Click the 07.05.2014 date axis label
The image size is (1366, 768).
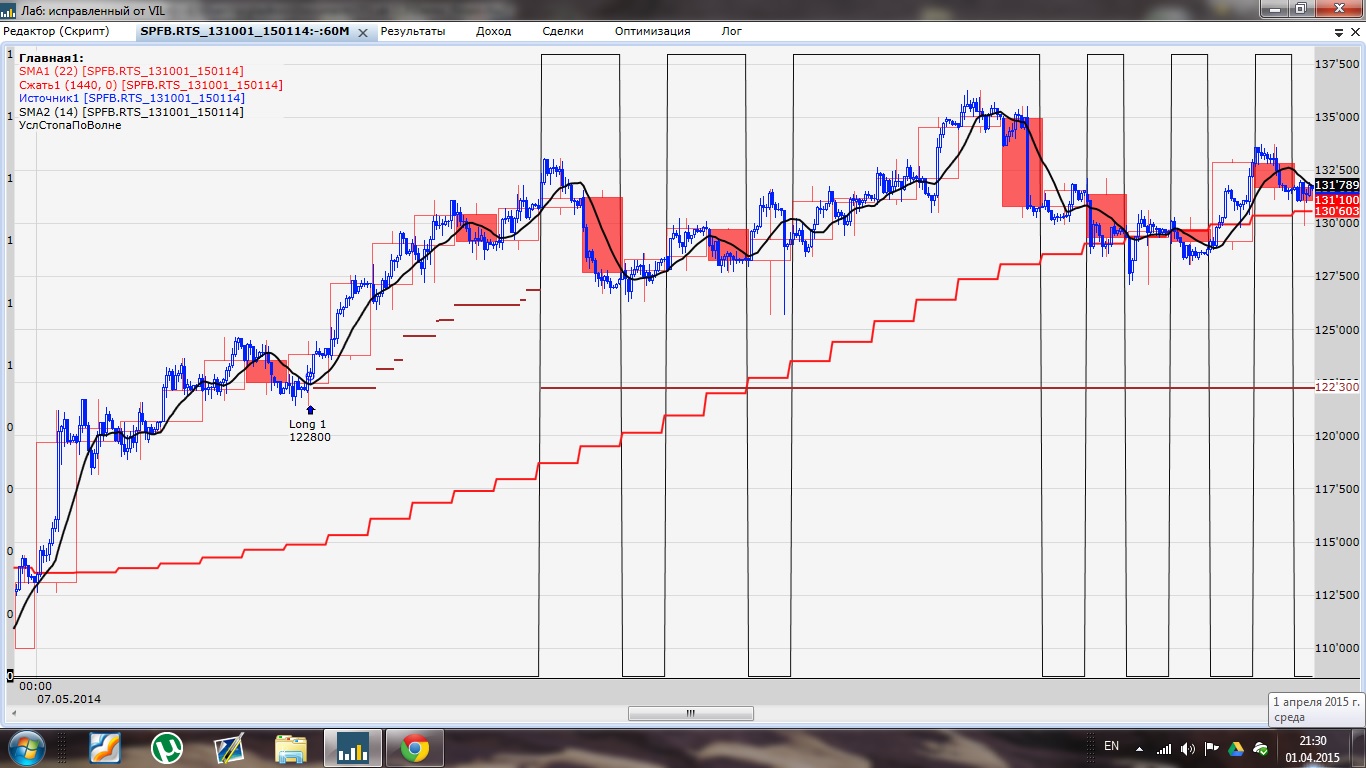point(69,699)
